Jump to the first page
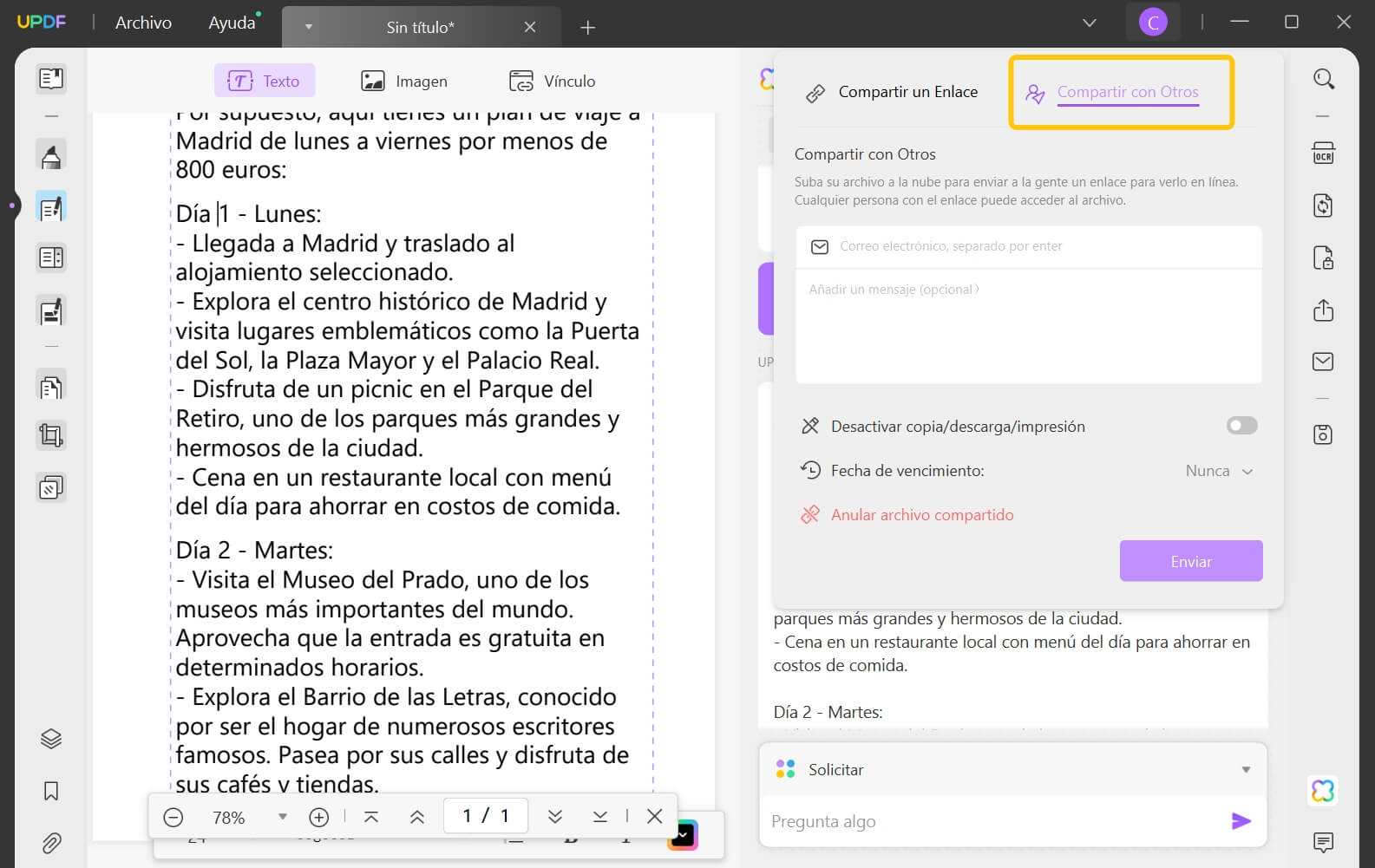 point(371,816)
